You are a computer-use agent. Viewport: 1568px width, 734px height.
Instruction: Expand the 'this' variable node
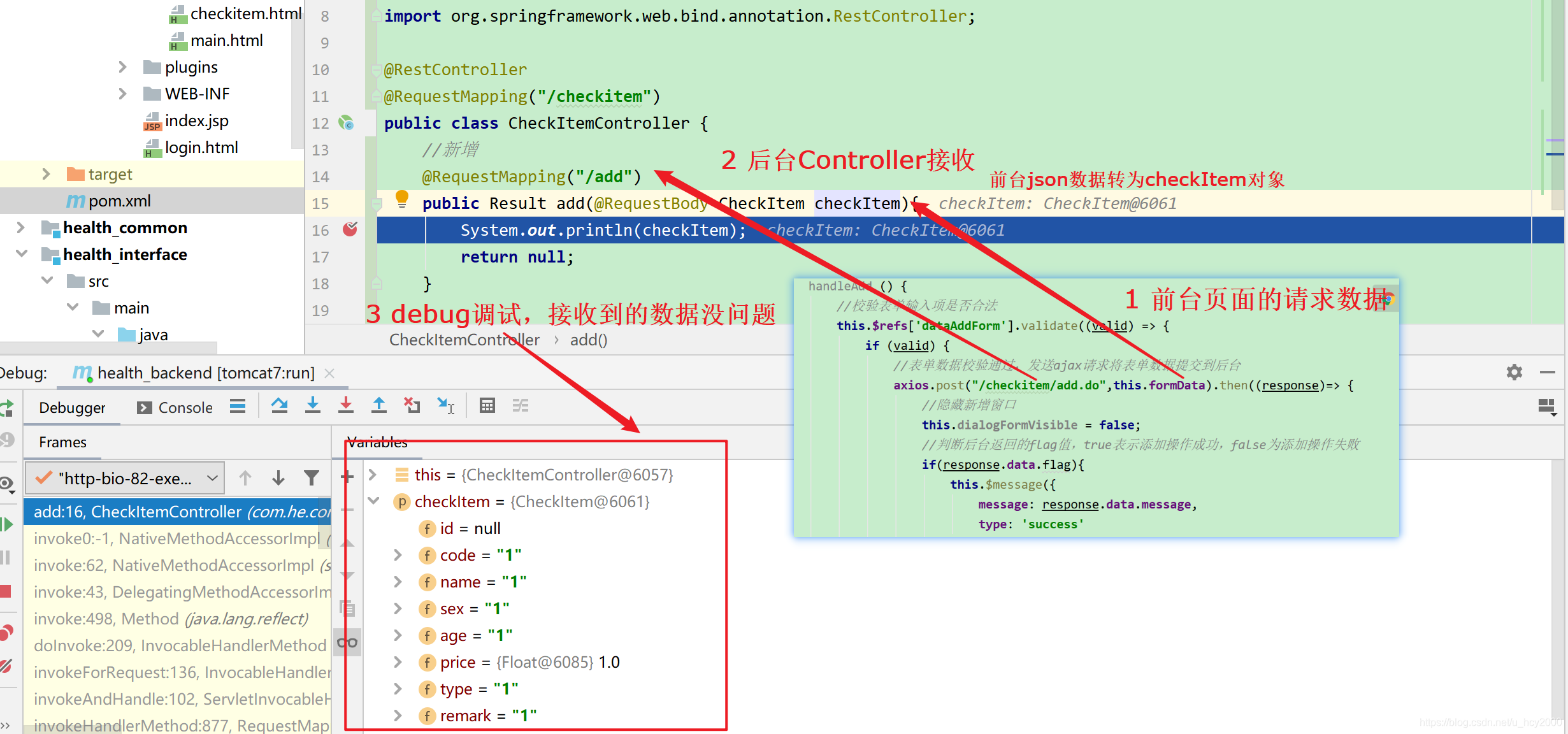pos(373,475)
